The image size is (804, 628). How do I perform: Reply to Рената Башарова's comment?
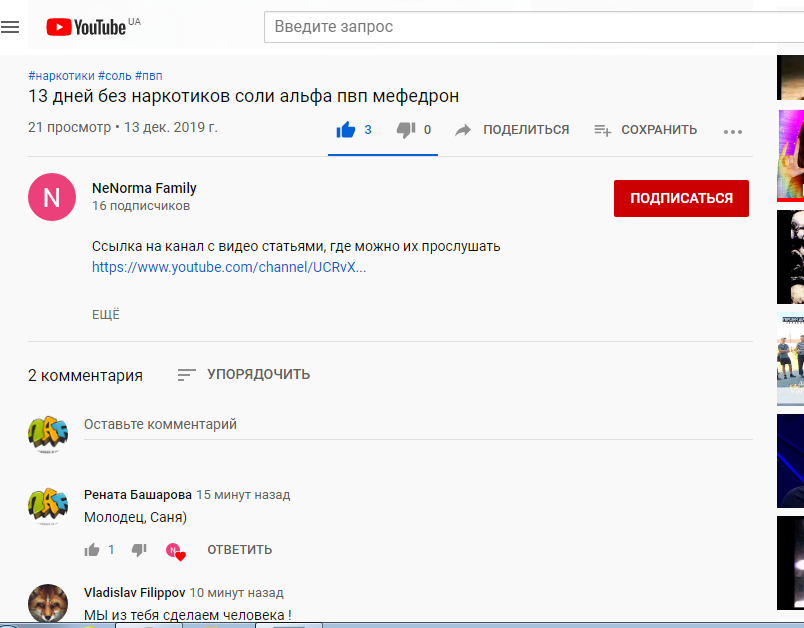[x=239, y=550]
